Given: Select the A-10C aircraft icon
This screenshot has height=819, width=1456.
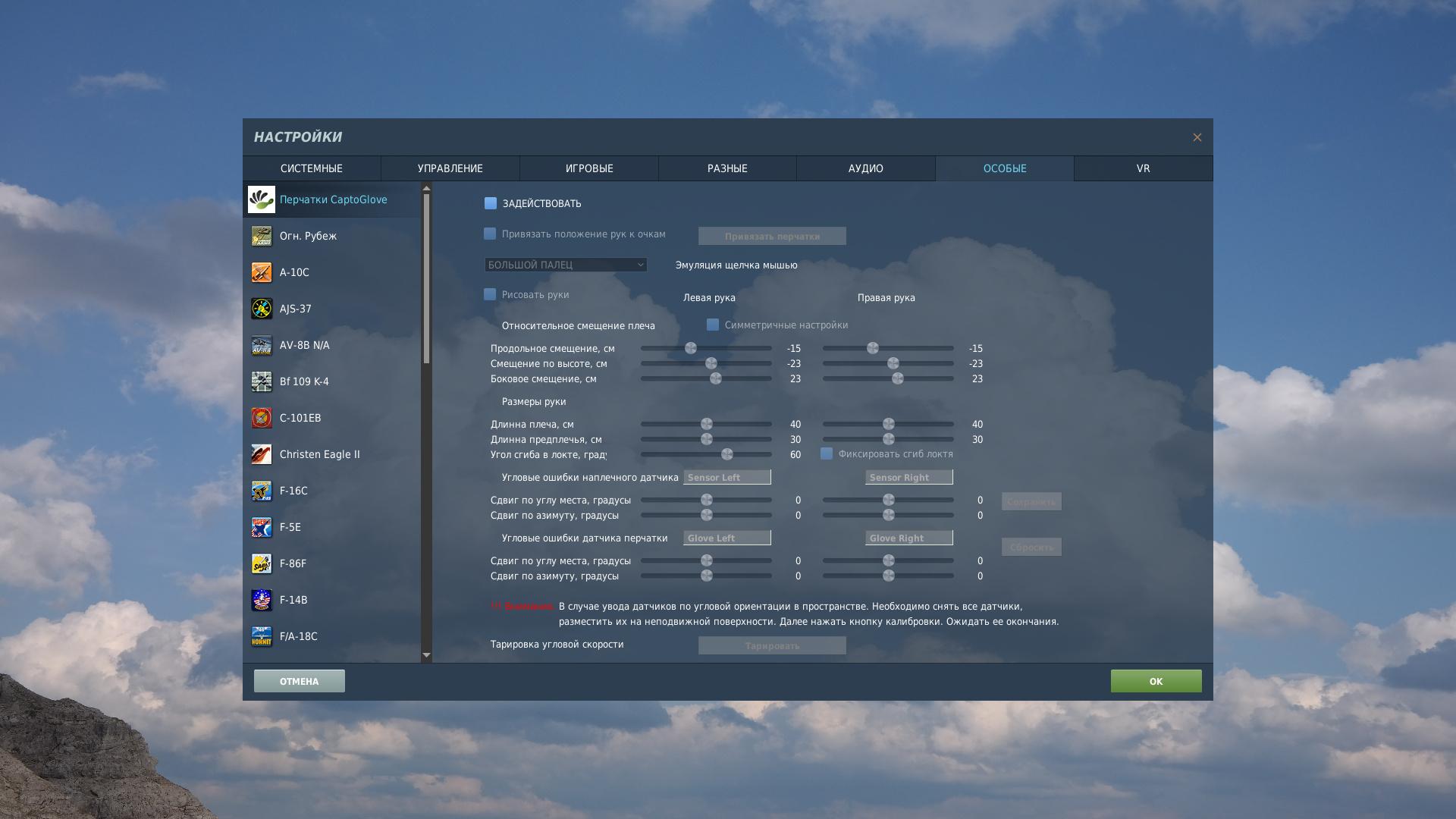Looking at the screenshot, I should pos(262,272).
